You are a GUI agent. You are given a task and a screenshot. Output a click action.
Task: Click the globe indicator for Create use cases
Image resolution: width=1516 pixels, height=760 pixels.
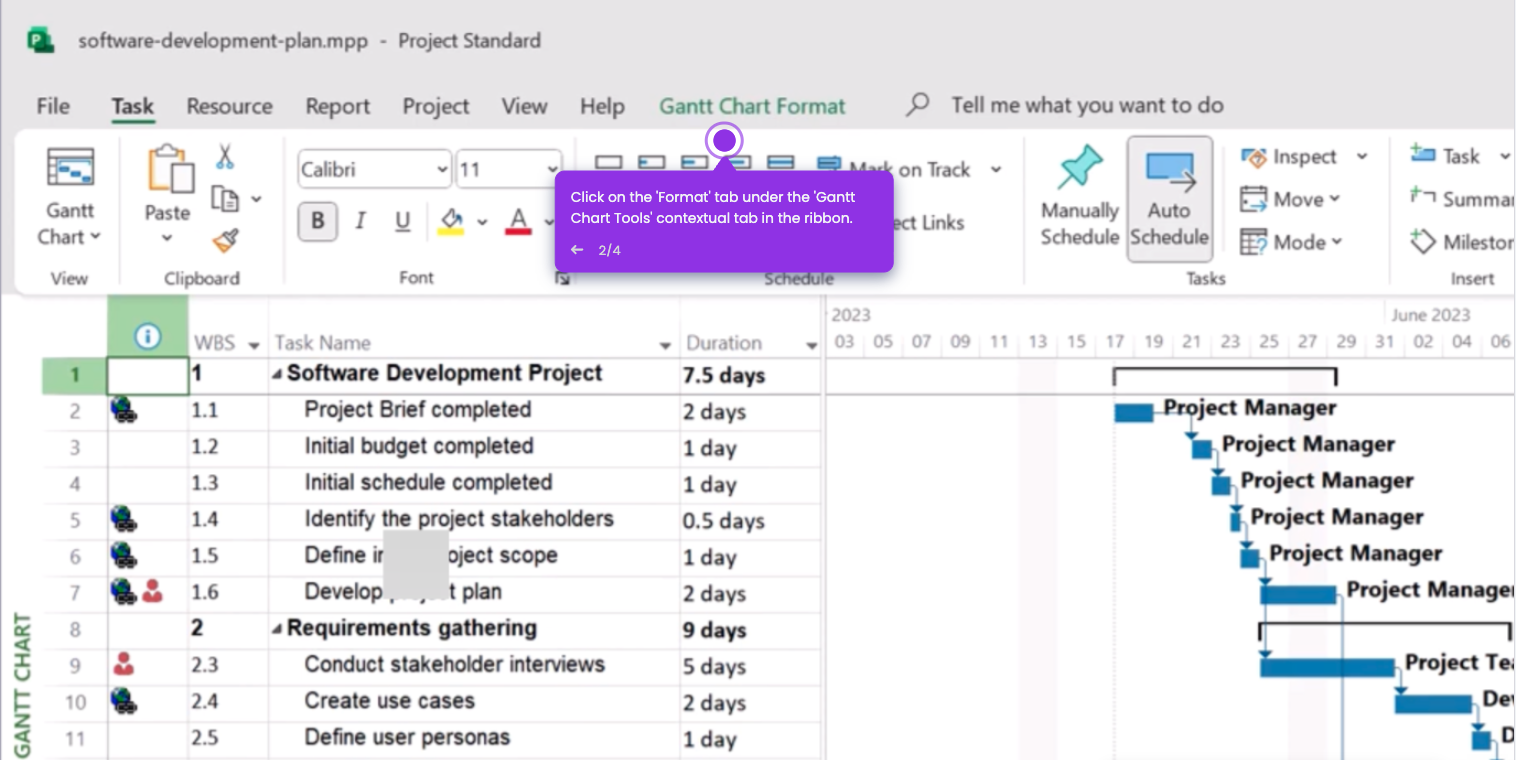[125, 701]
